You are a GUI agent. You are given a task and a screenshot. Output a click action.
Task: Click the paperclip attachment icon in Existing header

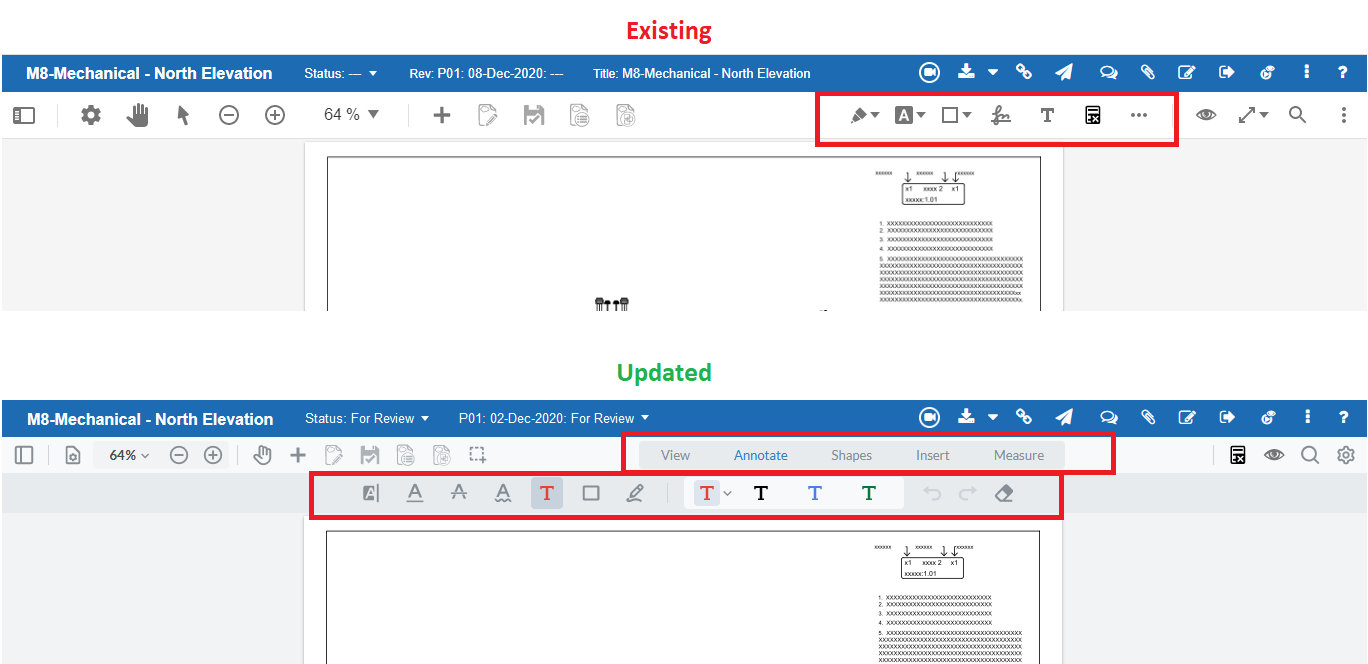click(x=1148, y=72)
